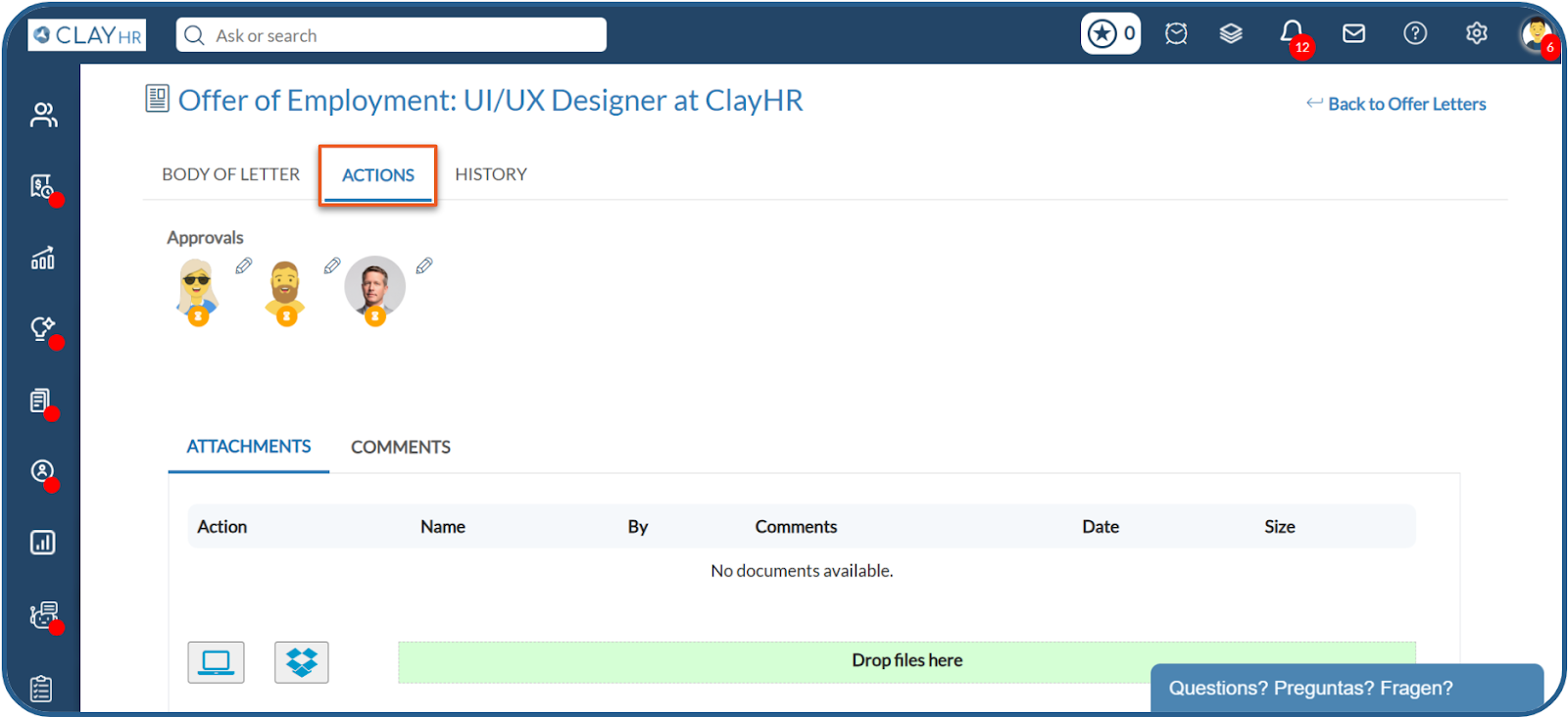Open the chat messages sidebar icon
This screenshot has height=717, width=1568.
click(x=43, y=615)
